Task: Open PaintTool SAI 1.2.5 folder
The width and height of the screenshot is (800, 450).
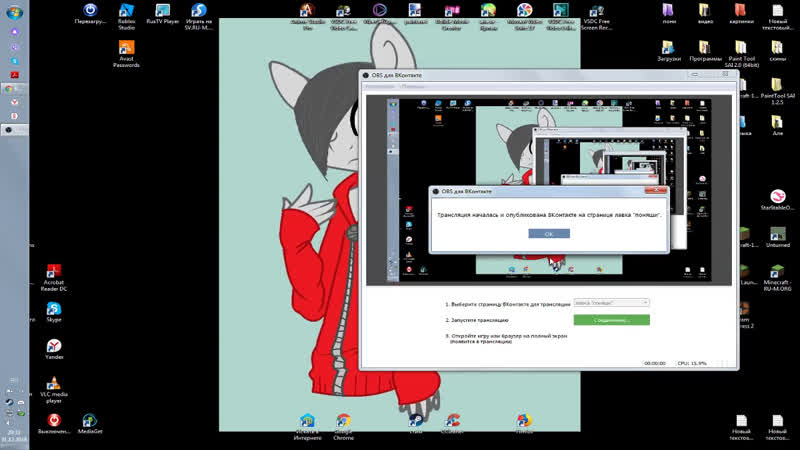Action: click(777, 91)
